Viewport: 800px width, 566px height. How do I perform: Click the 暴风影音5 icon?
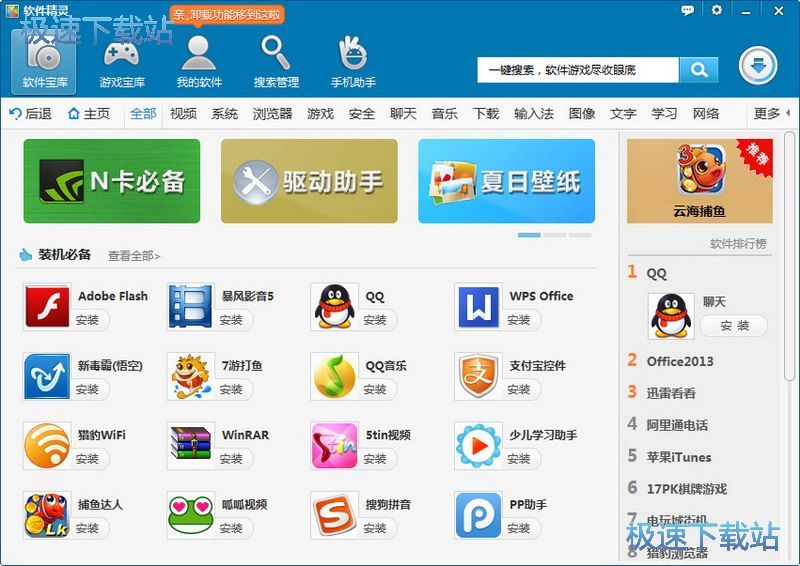click(x=190, y=306)
